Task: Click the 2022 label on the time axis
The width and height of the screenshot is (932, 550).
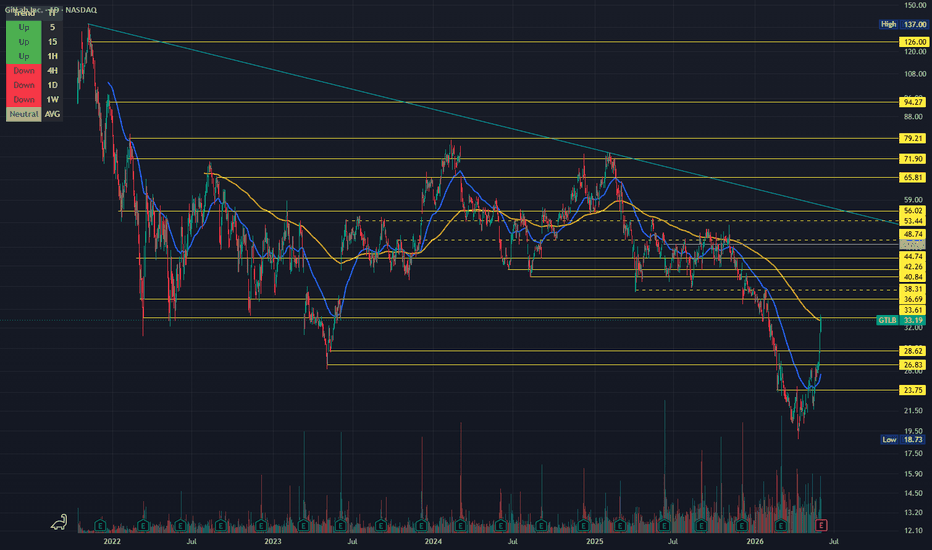Action: tap(112, 541)
